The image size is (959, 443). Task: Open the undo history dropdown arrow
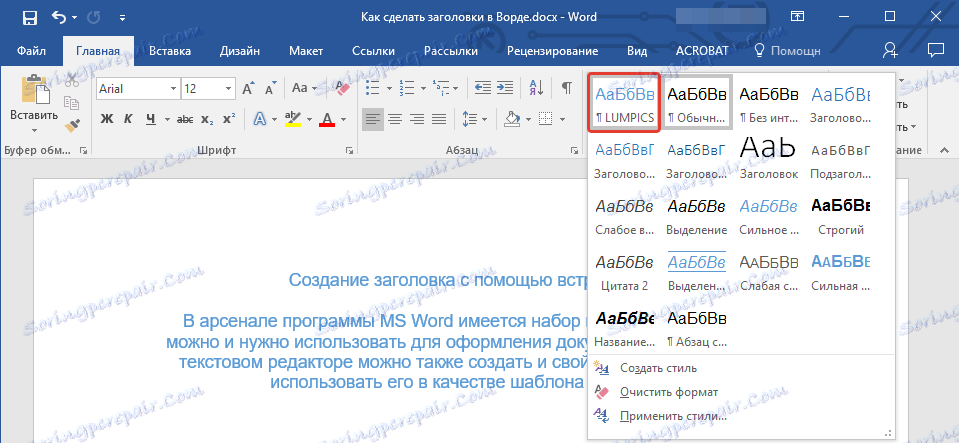(x=75, y=18)
